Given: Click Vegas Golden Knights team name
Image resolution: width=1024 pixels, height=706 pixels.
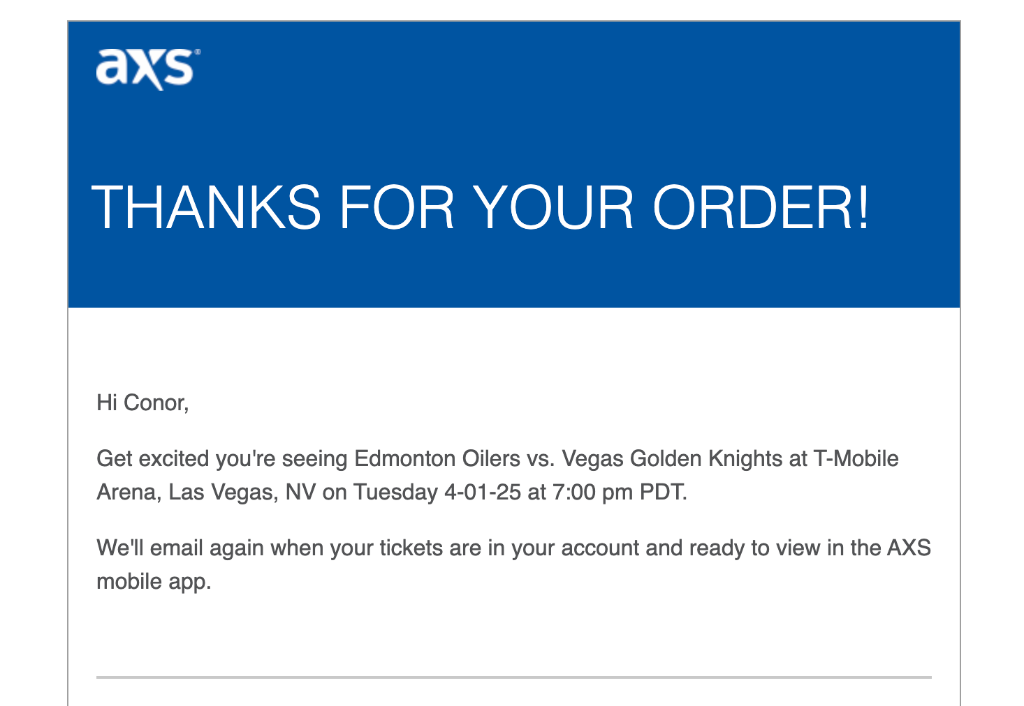Looking at the screenshot, I should click(x=672, y=458).
